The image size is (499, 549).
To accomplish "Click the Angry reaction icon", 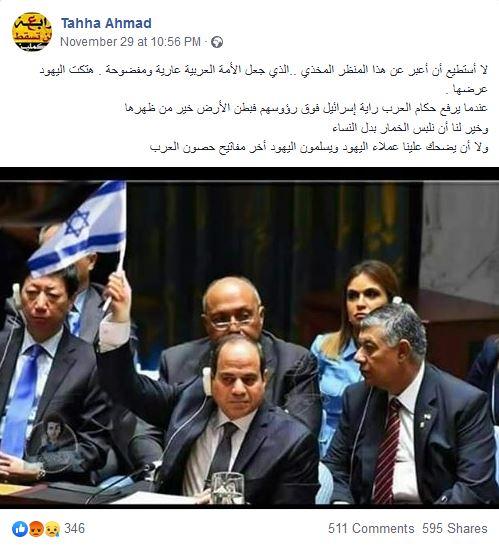I will 36,529.
